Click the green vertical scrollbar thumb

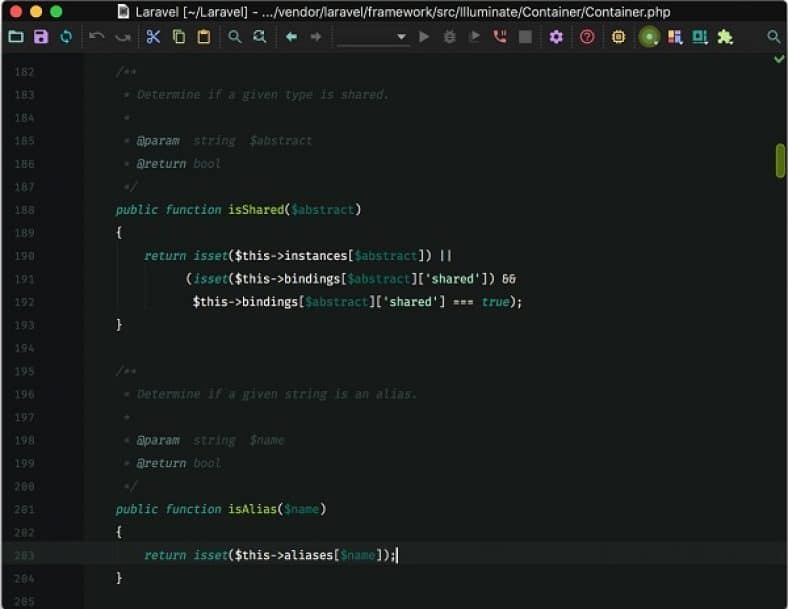(780, 161)
